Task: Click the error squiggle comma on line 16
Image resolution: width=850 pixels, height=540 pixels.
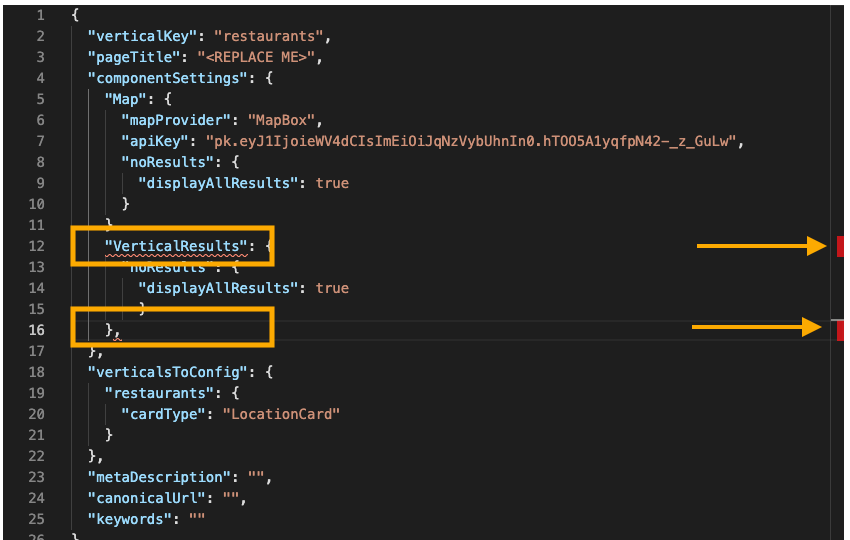Action: pyautogui.click(x=118, y=332)
